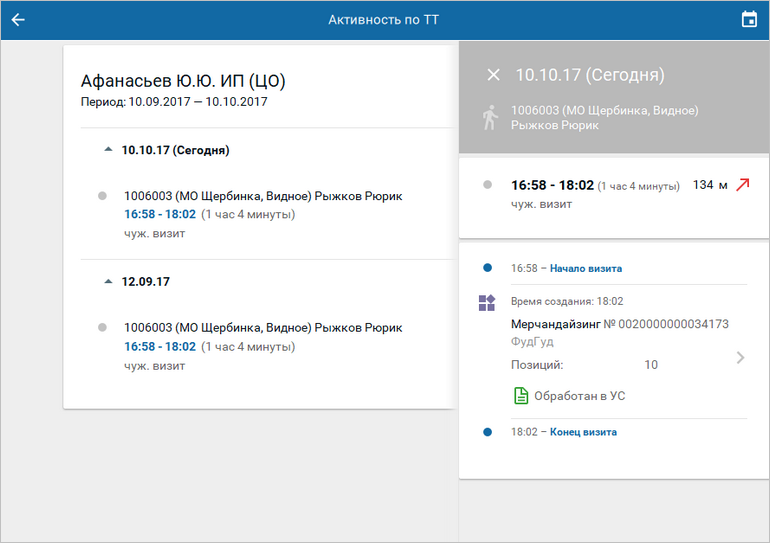Click the green 'Обработан в УС' document icon

click(x=521, y=396)
